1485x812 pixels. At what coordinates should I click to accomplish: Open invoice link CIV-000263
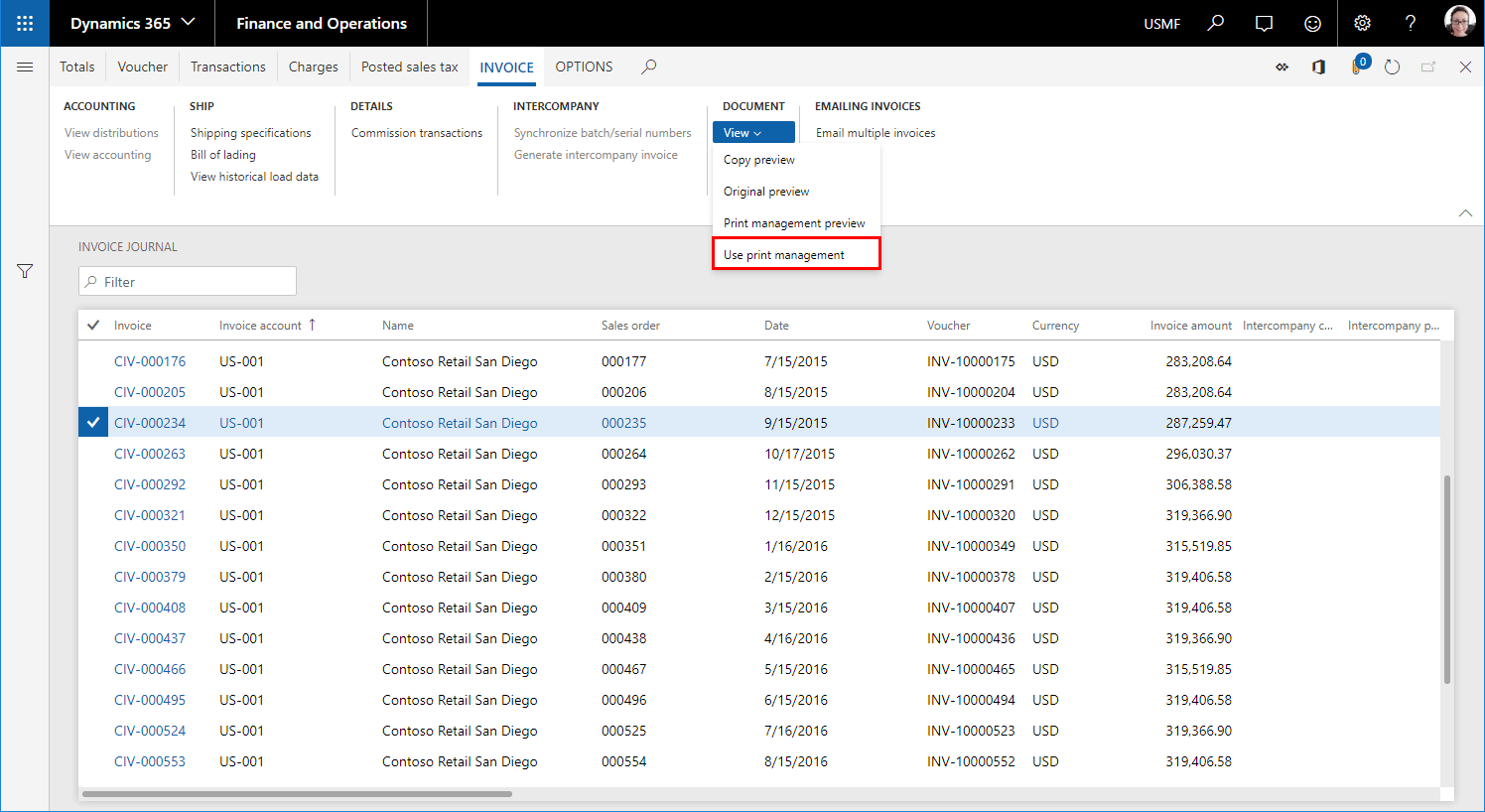point(150,454)
